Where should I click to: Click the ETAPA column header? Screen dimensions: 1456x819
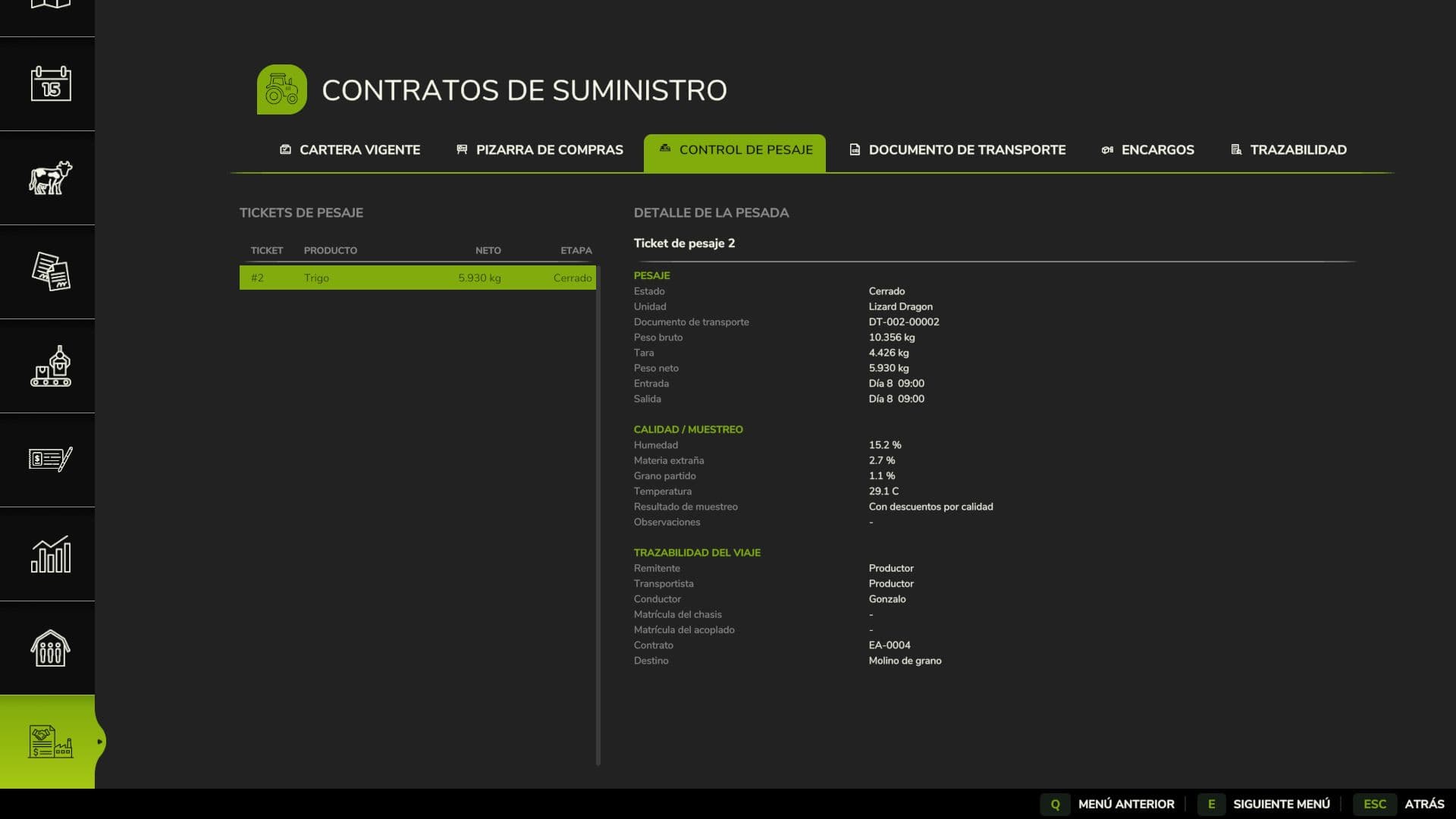(x=576, y=250)
